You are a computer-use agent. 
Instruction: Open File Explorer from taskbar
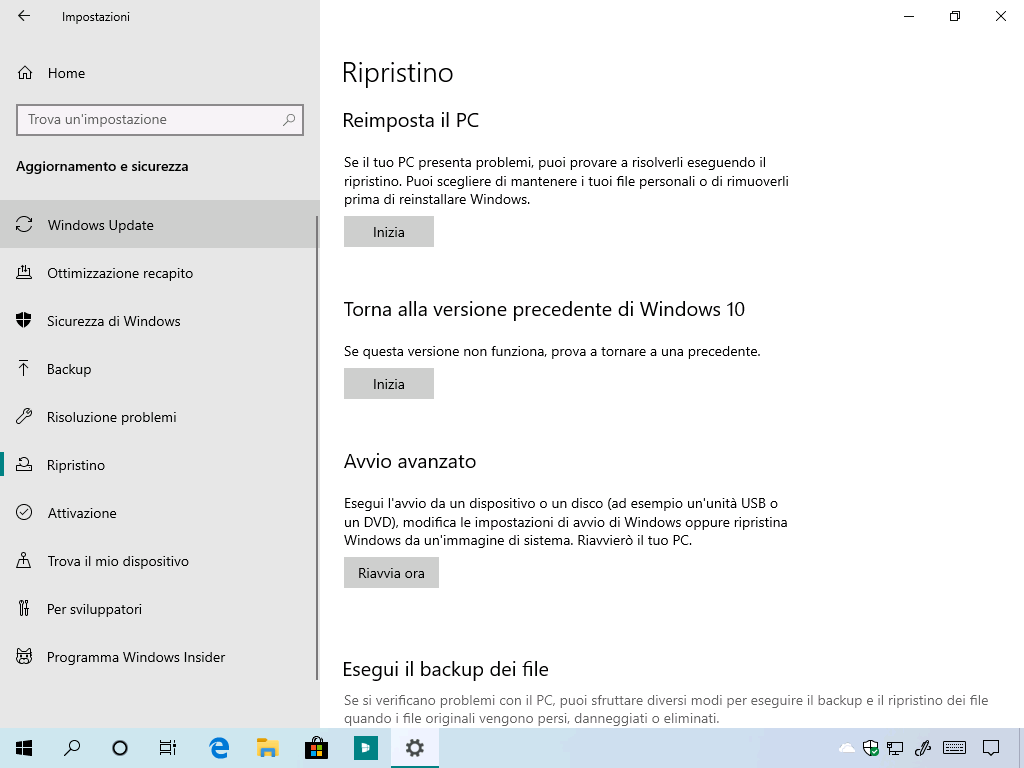pyautogui.click(x=268, y=748)
